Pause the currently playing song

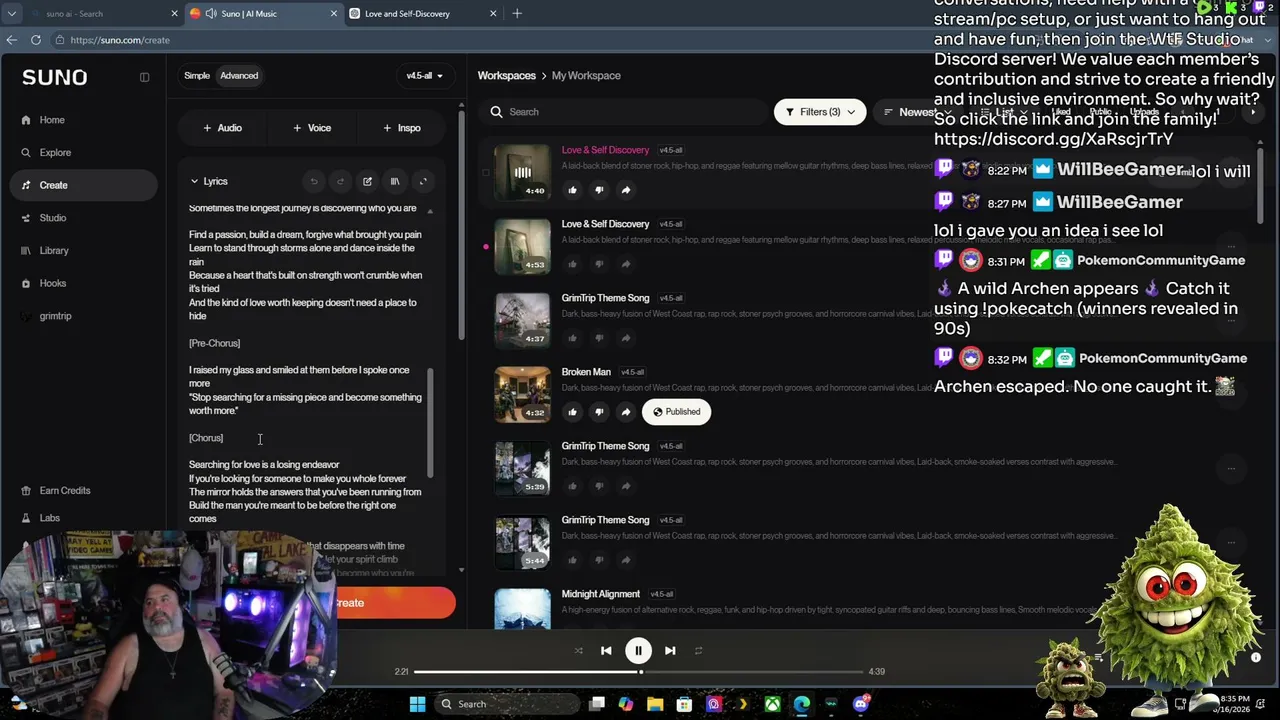638,651
